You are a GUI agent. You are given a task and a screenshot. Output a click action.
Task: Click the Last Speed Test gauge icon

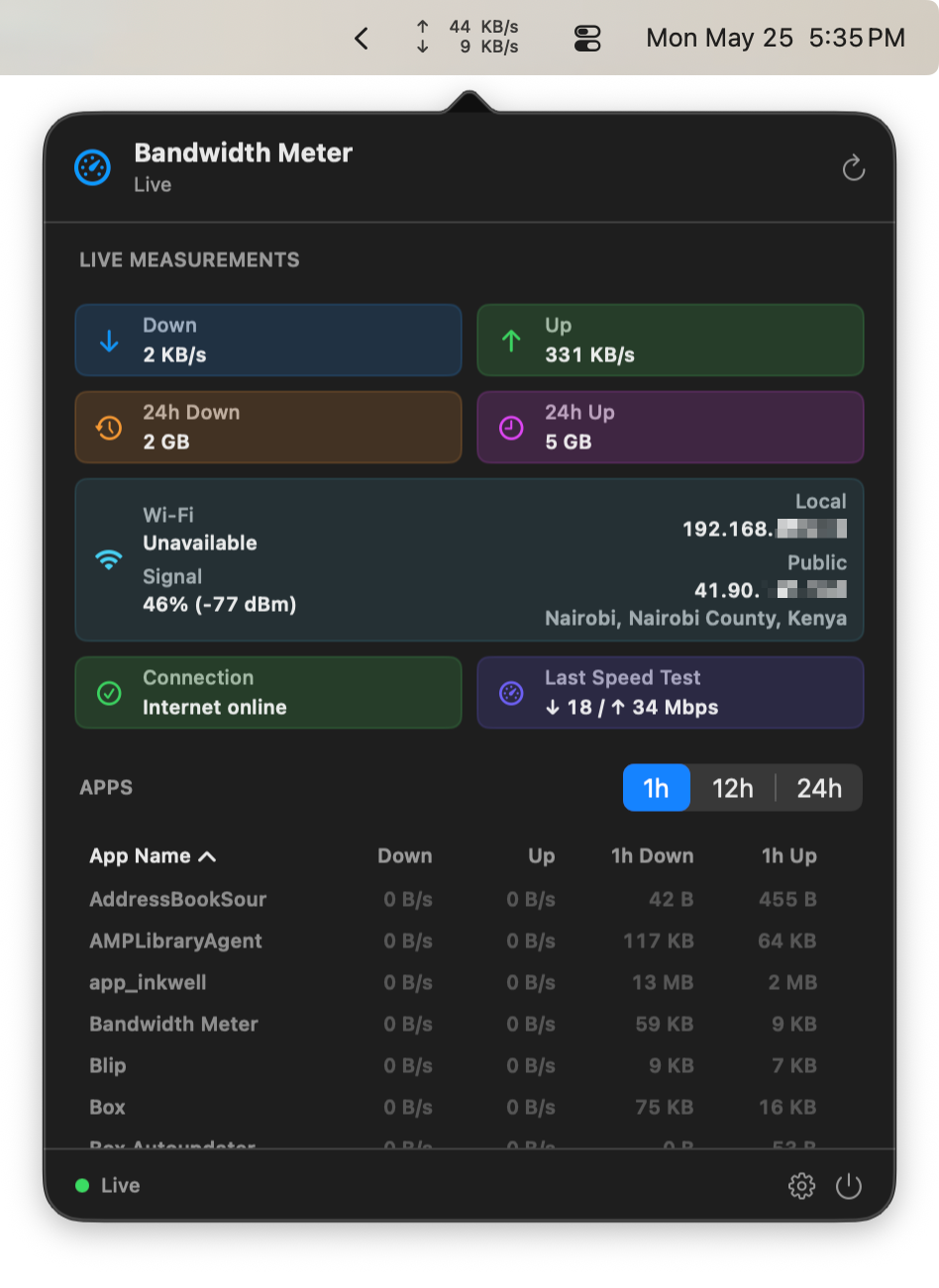511,693
